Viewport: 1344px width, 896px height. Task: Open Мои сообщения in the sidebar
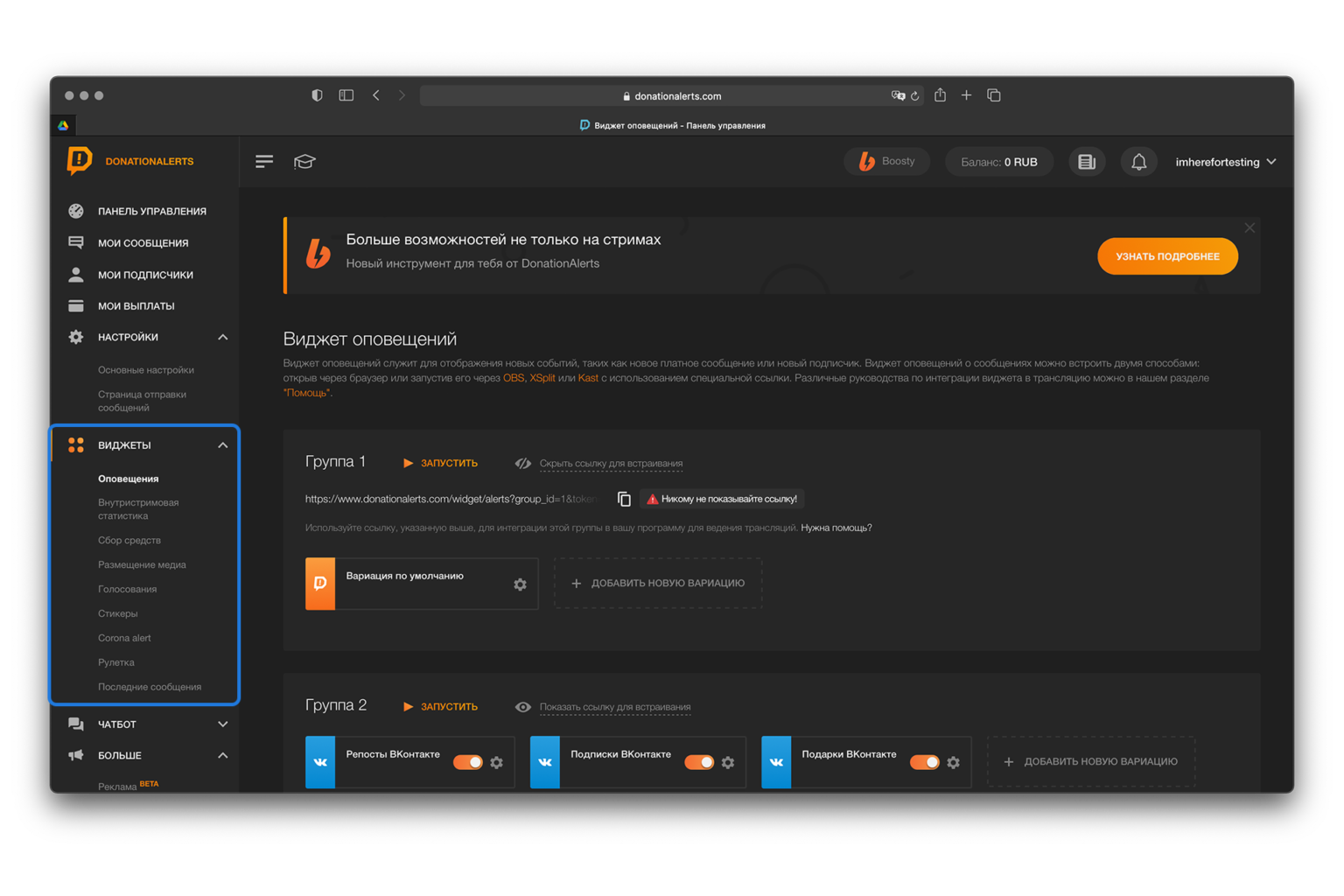pos(144,243)
